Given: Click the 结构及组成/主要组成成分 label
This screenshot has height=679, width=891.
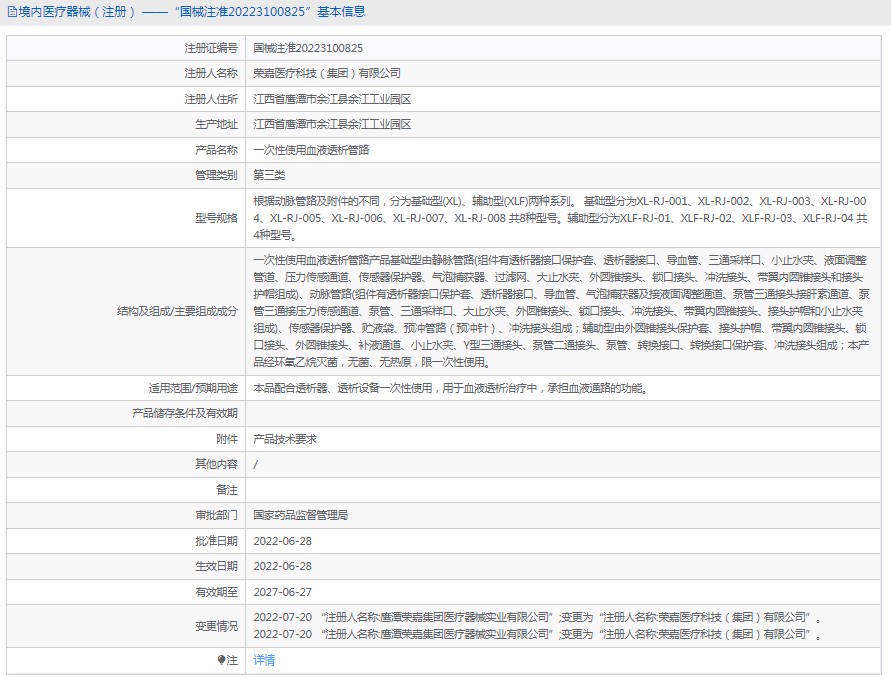Looking at the screenshot, I should click(x=177, y=311).
